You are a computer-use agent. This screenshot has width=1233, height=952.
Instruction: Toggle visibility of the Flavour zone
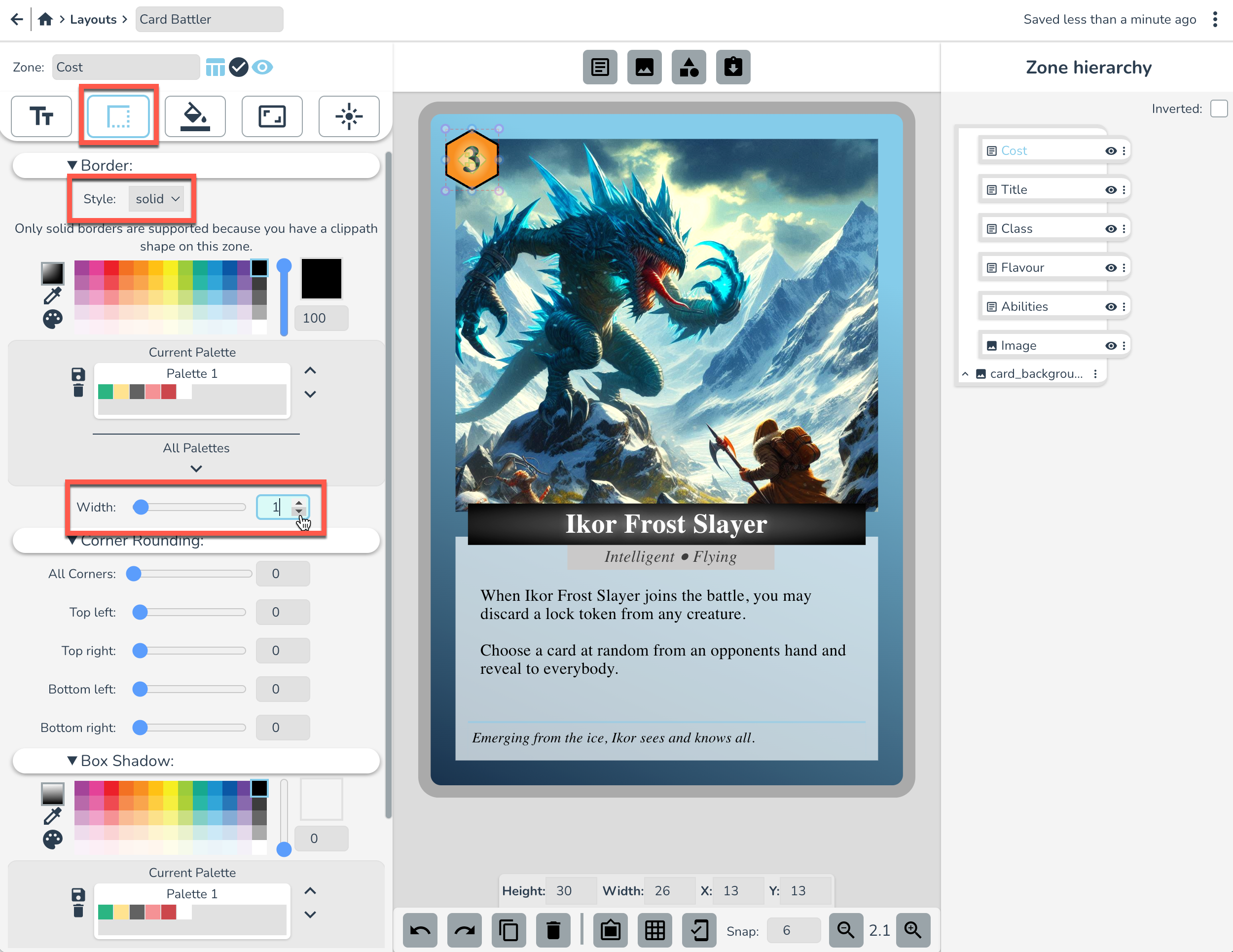point(1111,267)
